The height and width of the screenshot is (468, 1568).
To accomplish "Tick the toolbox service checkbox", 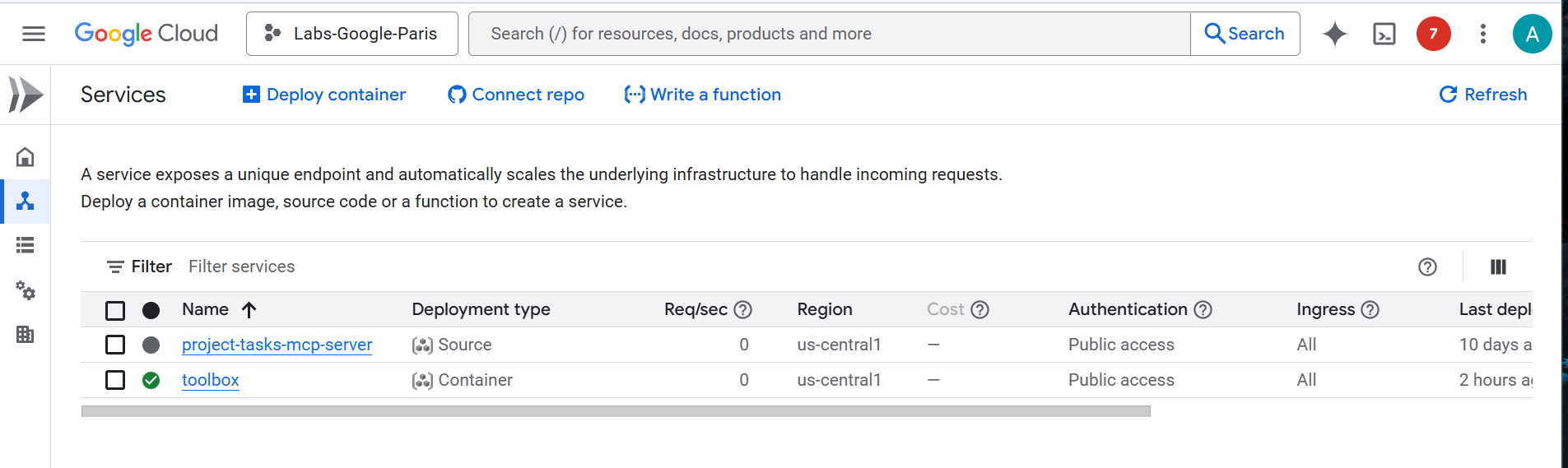I will coord(115,380).
